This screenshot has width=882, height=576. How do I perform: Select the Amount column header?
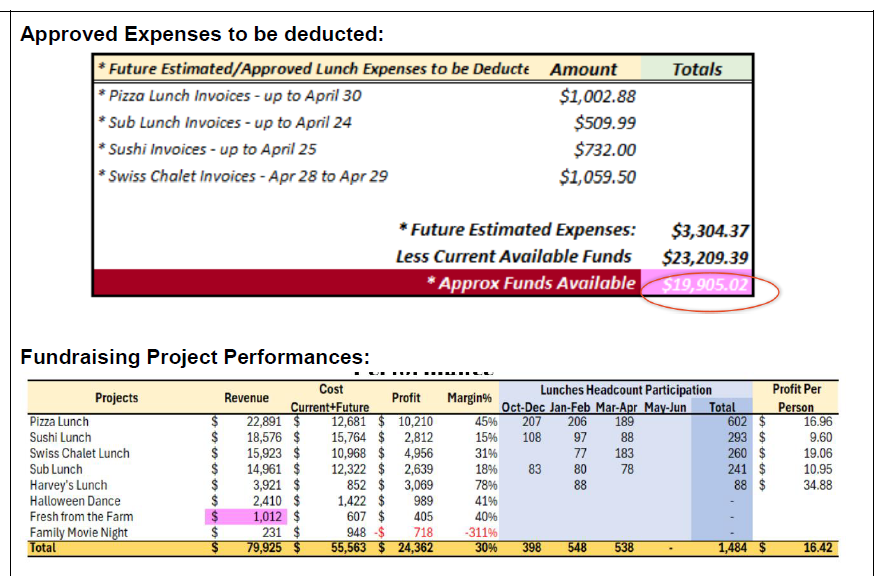(583, 69)
